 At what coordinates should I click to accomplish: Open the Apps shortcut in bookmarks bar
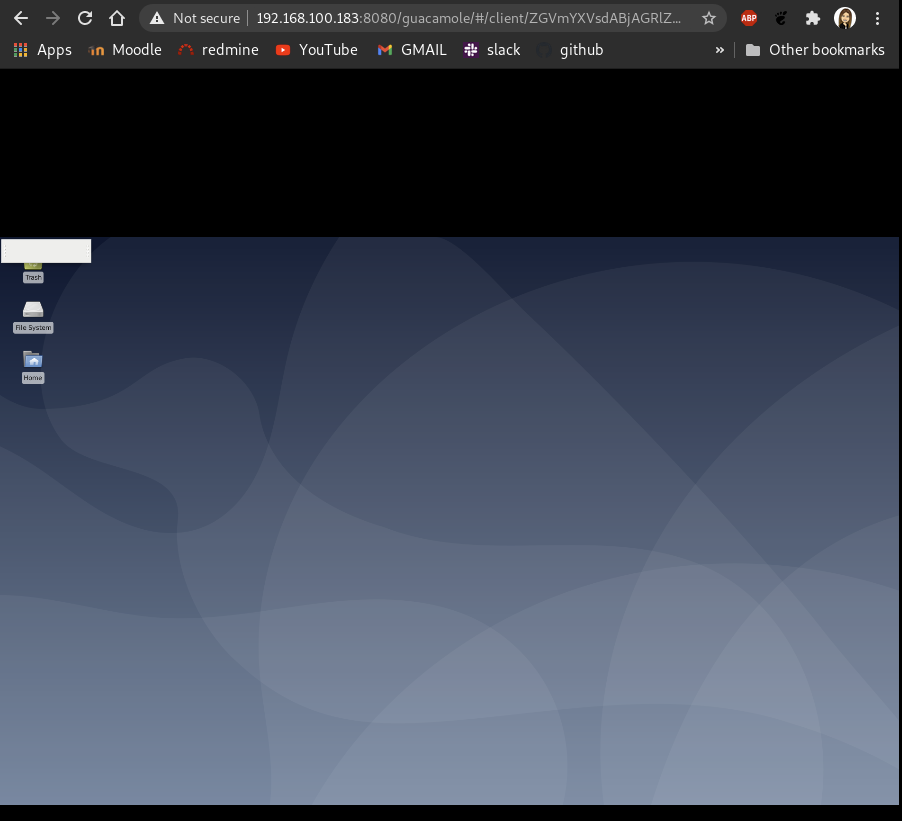[42, 49]
